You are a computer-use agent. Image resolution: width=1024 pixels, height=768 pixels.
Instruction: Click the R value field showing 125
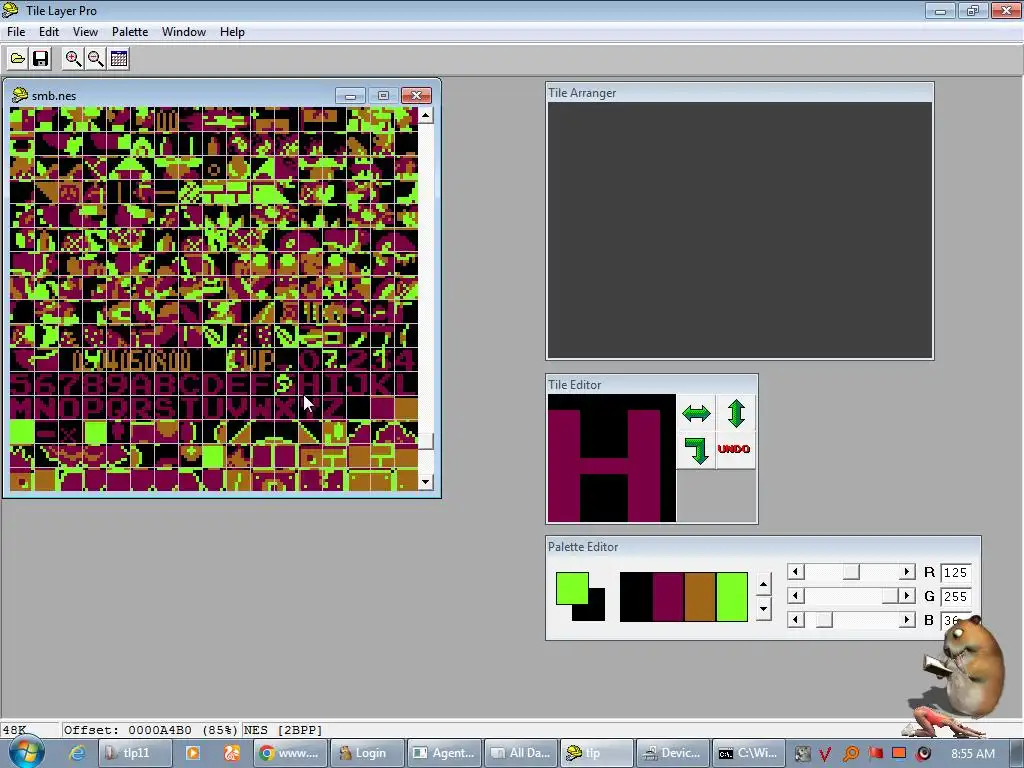tap(955, 573)
